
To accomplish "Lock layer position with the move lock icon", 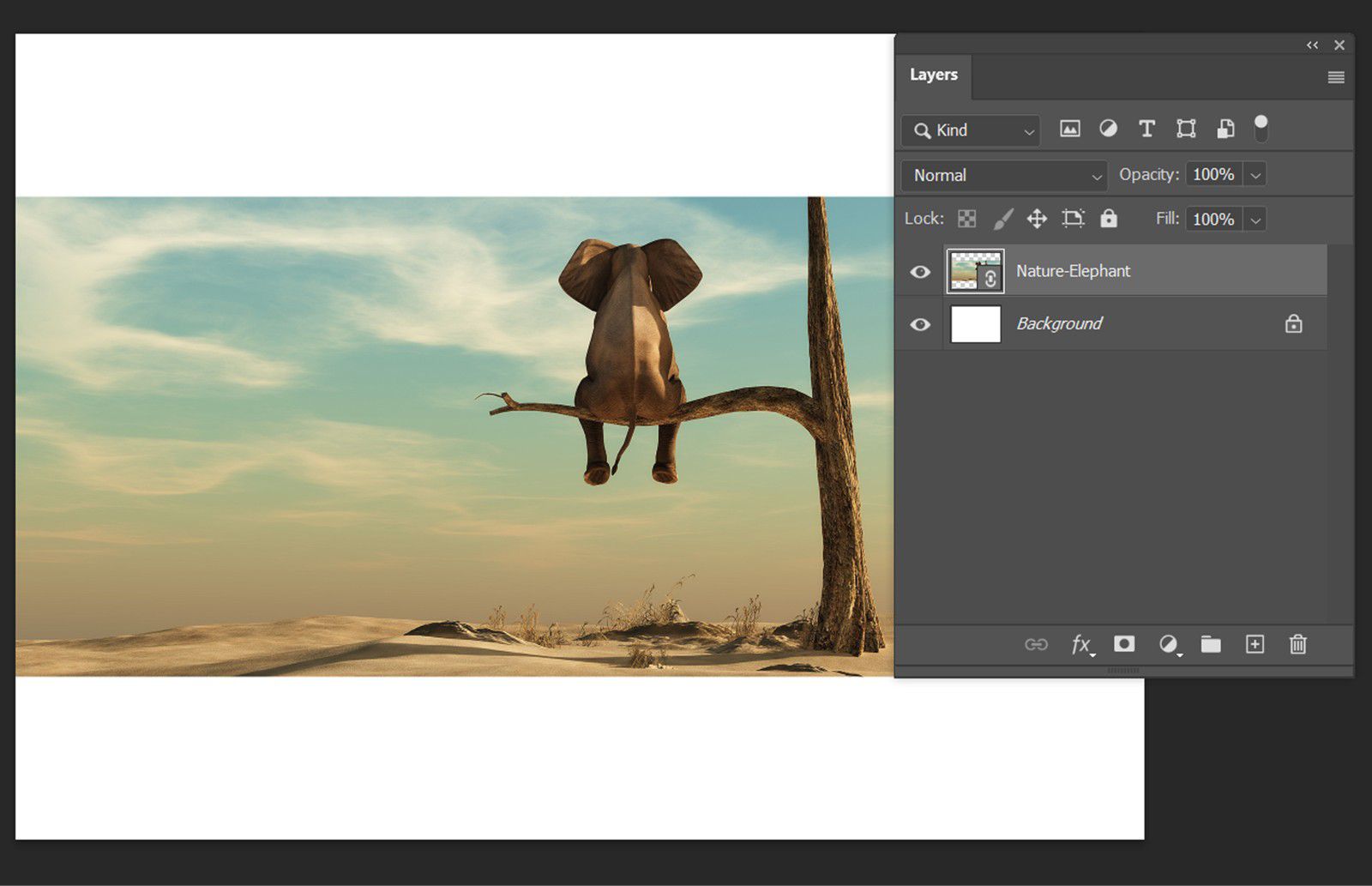I will tap(1037, 219).
